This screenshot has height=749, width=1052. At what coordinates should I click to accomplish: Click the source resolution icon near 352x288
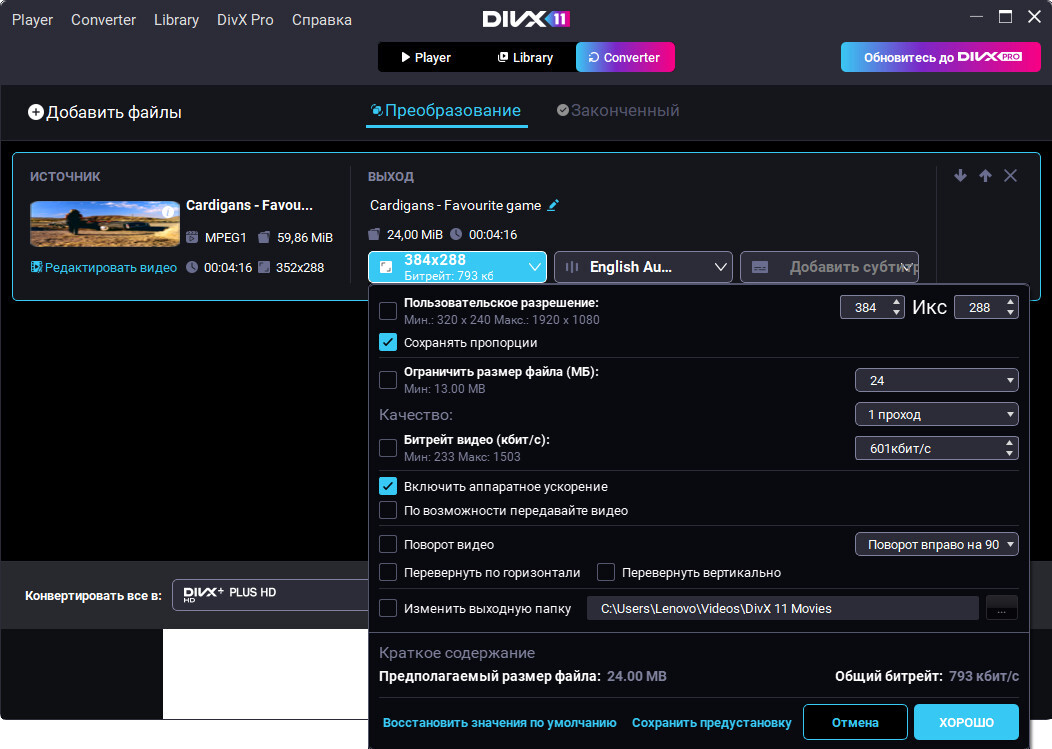pos(264,267)
